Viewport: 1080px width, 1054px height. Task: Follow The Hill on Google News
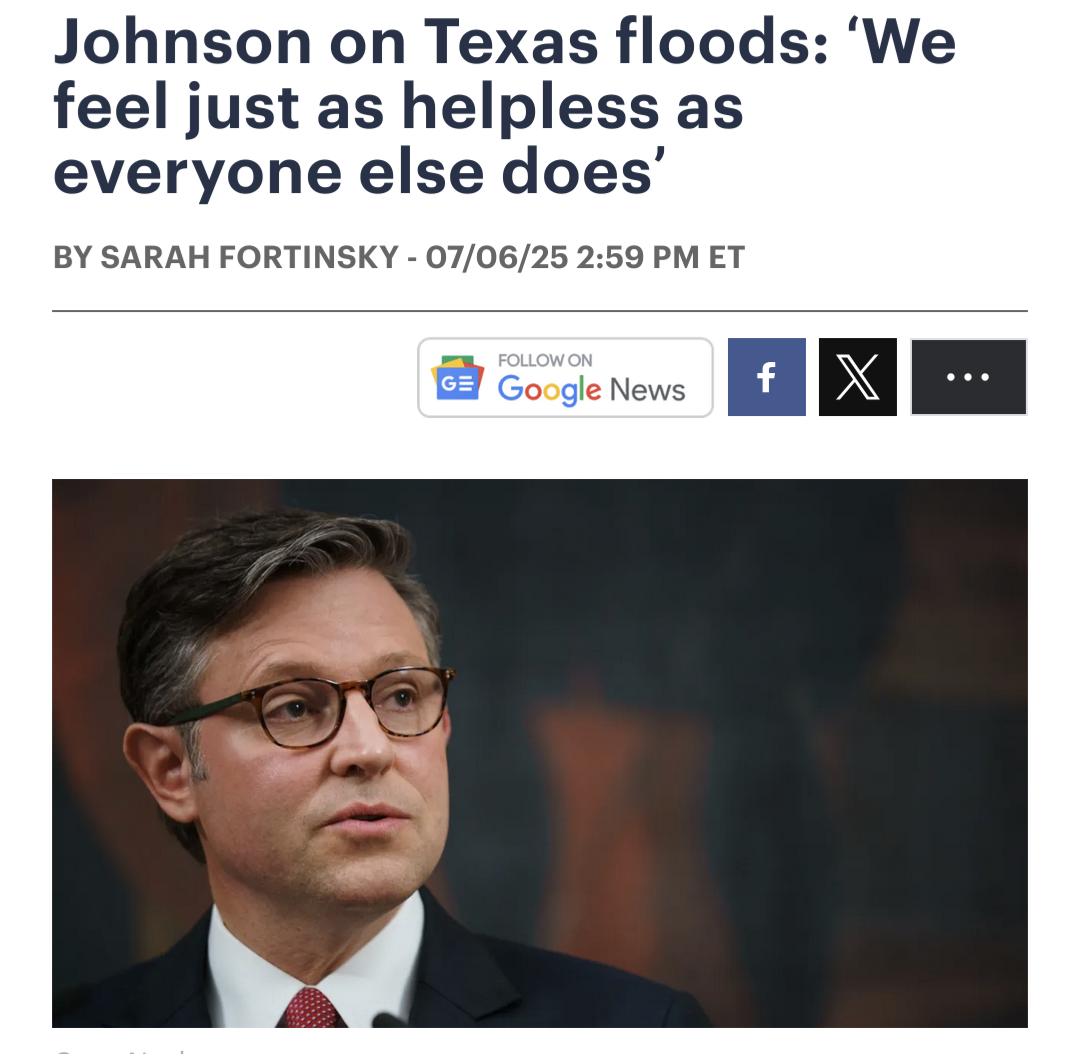pyautogui.click(x=565, y=378)
